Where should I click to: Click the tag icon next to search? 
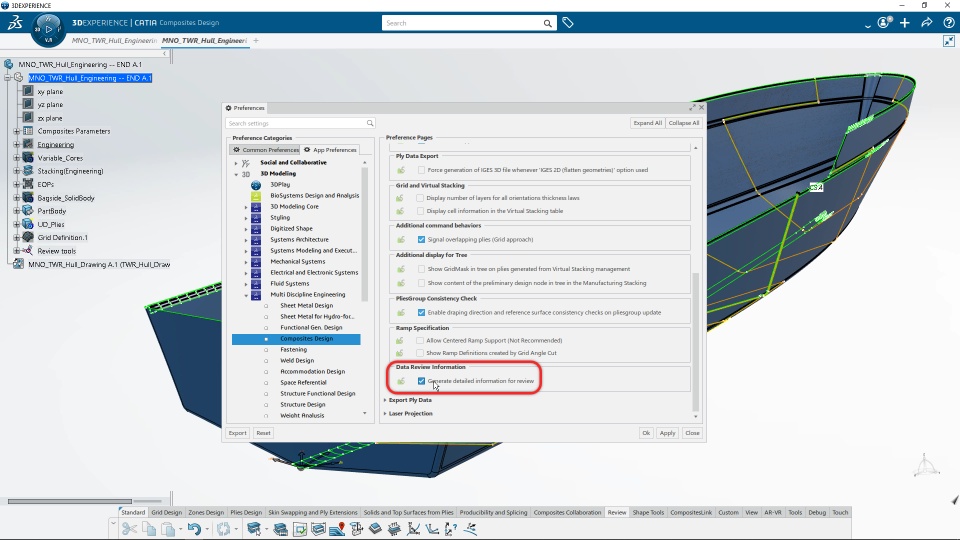(568, 23)
